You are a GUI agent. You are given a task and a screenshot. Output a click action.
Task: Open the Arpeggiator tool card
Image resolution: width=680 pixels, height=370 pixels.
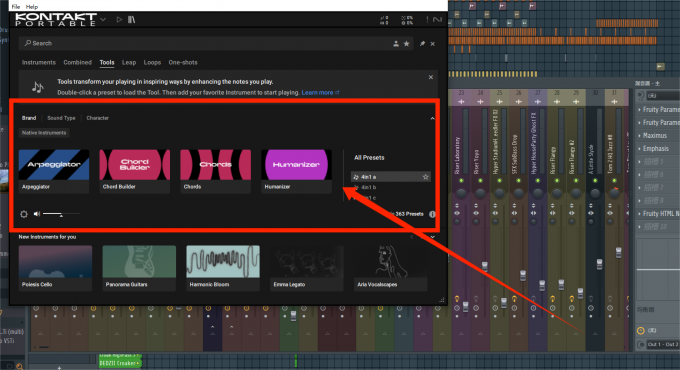coord(54,171)
